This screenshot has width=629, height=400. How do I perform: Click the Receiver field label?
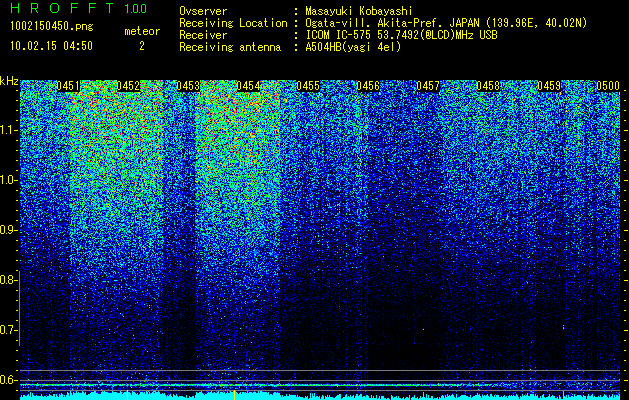(x=203, y=35)
